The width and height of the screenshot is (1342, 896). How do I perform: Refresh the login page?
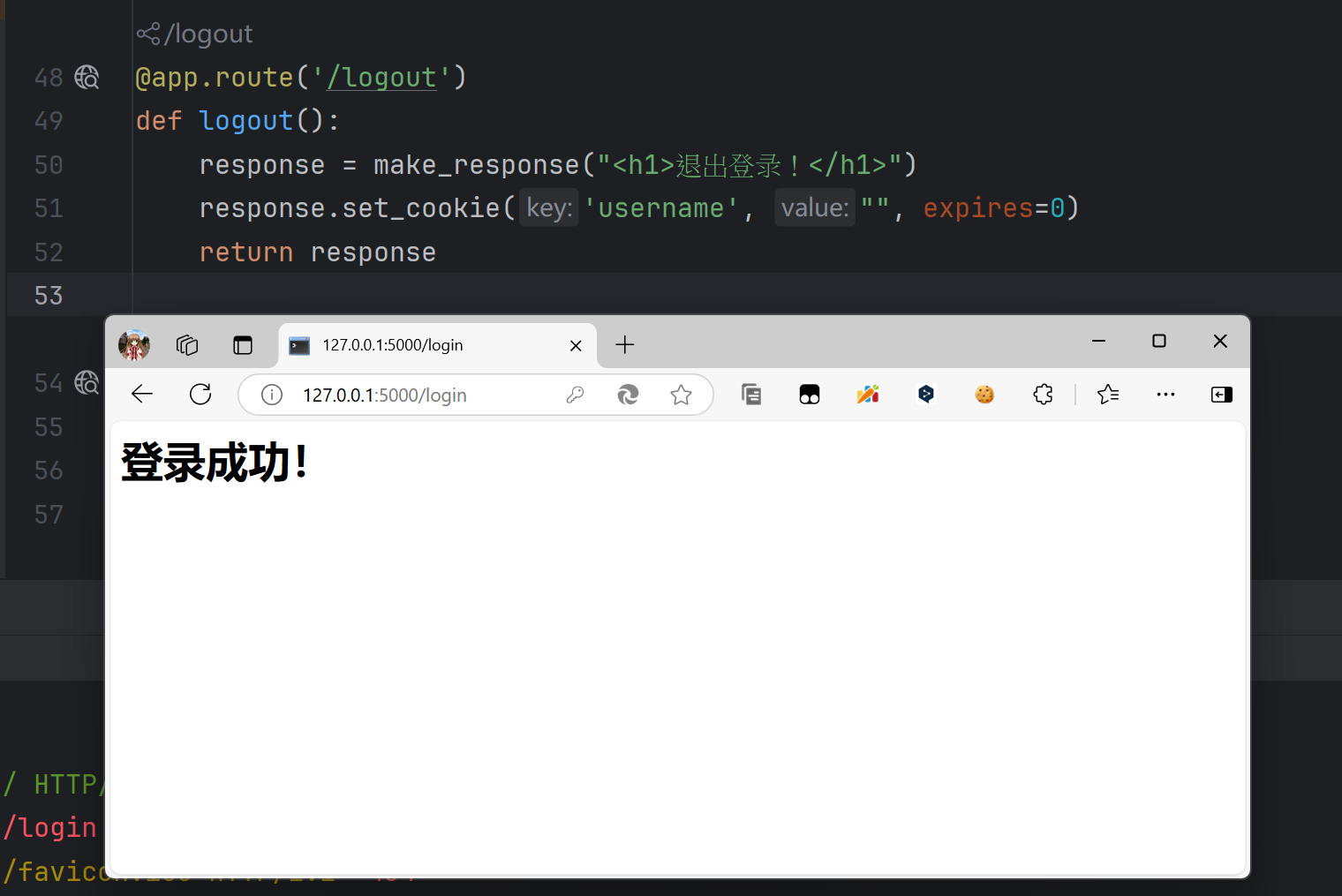[x=200, y=395]
